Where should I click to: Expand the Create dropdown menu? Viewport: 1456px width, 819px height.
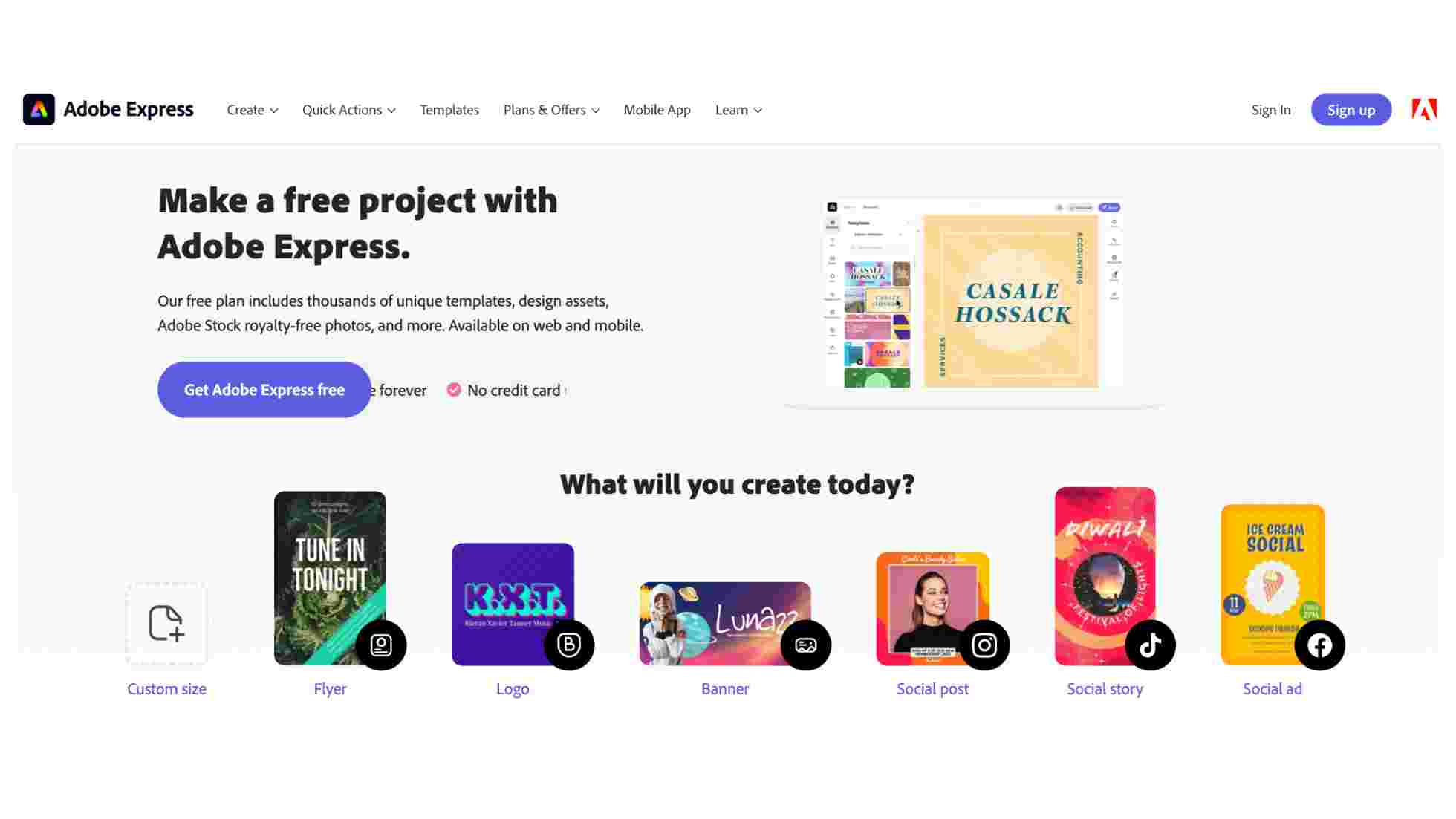click(252, 110)
